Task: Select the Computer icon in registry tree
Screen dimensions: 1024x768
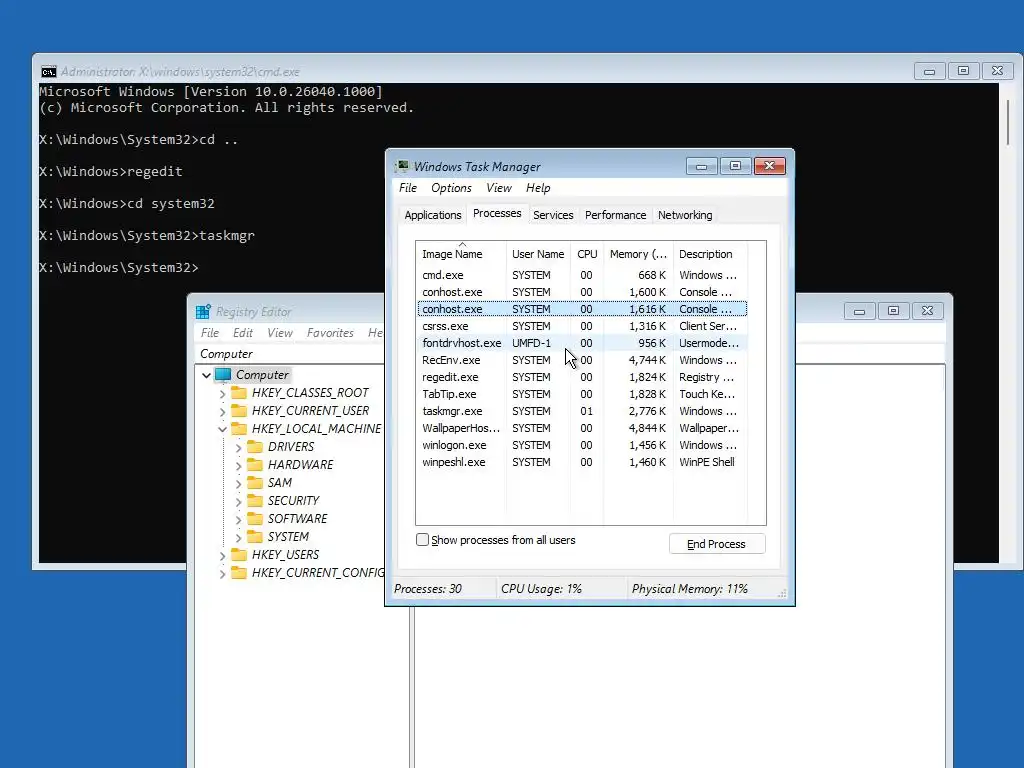Action: [223, 375]
